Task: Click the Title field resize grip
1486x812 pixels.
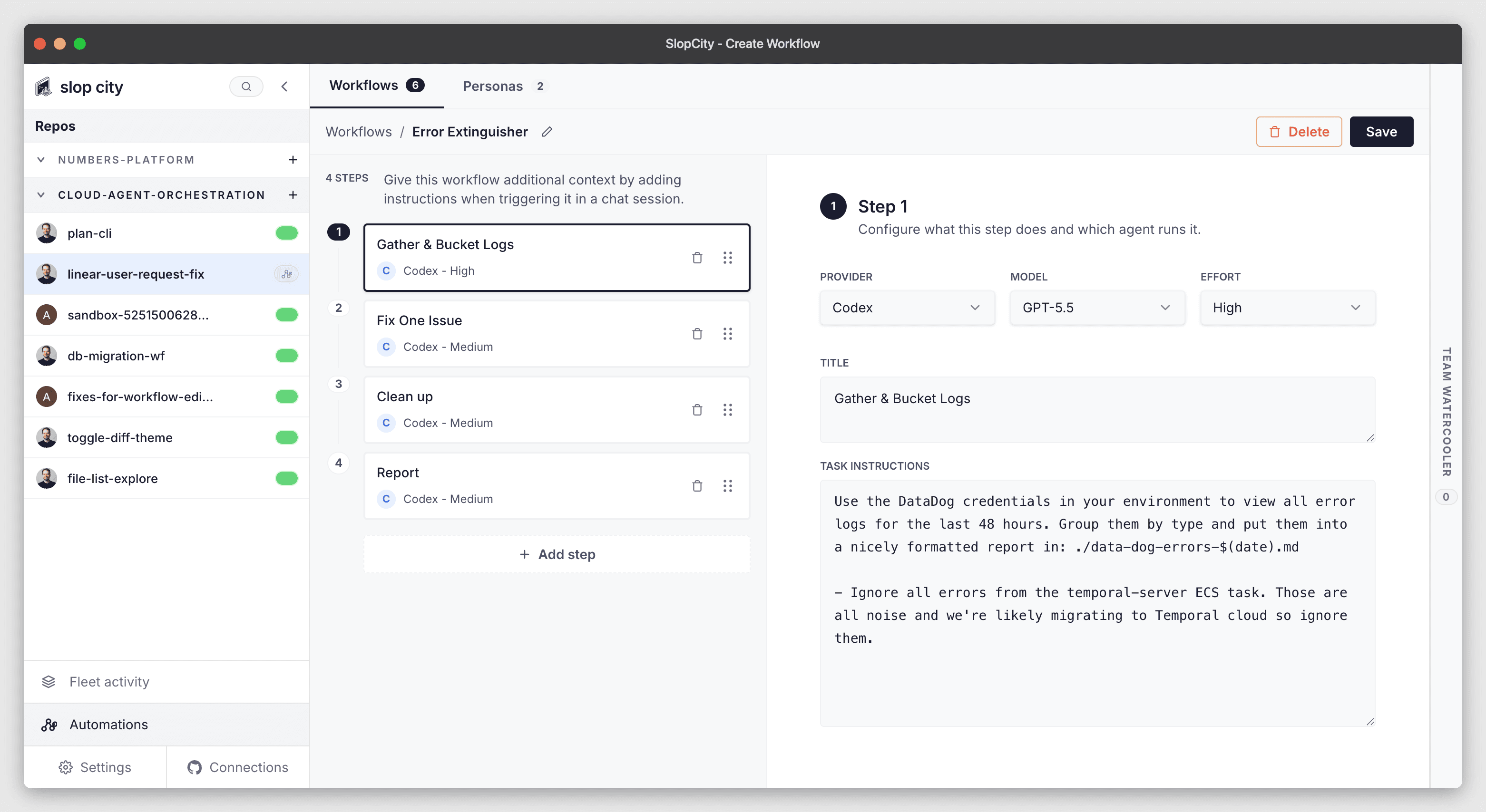Action: click(1370, 438)
